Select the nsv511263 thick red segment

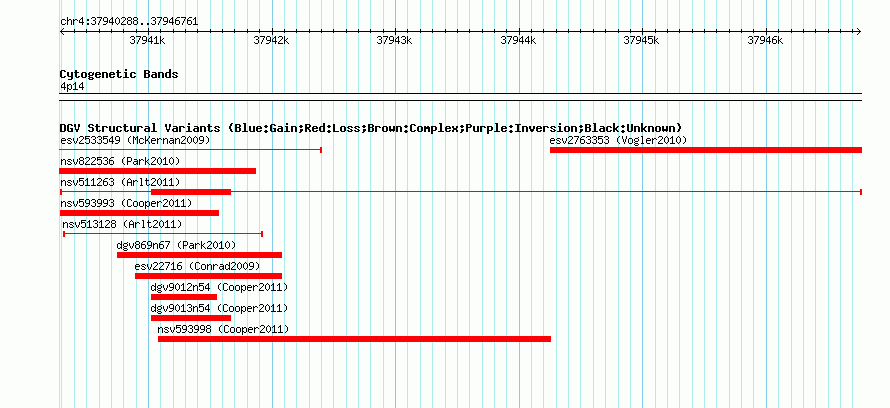pyautogui.click(x=191, y=192)
